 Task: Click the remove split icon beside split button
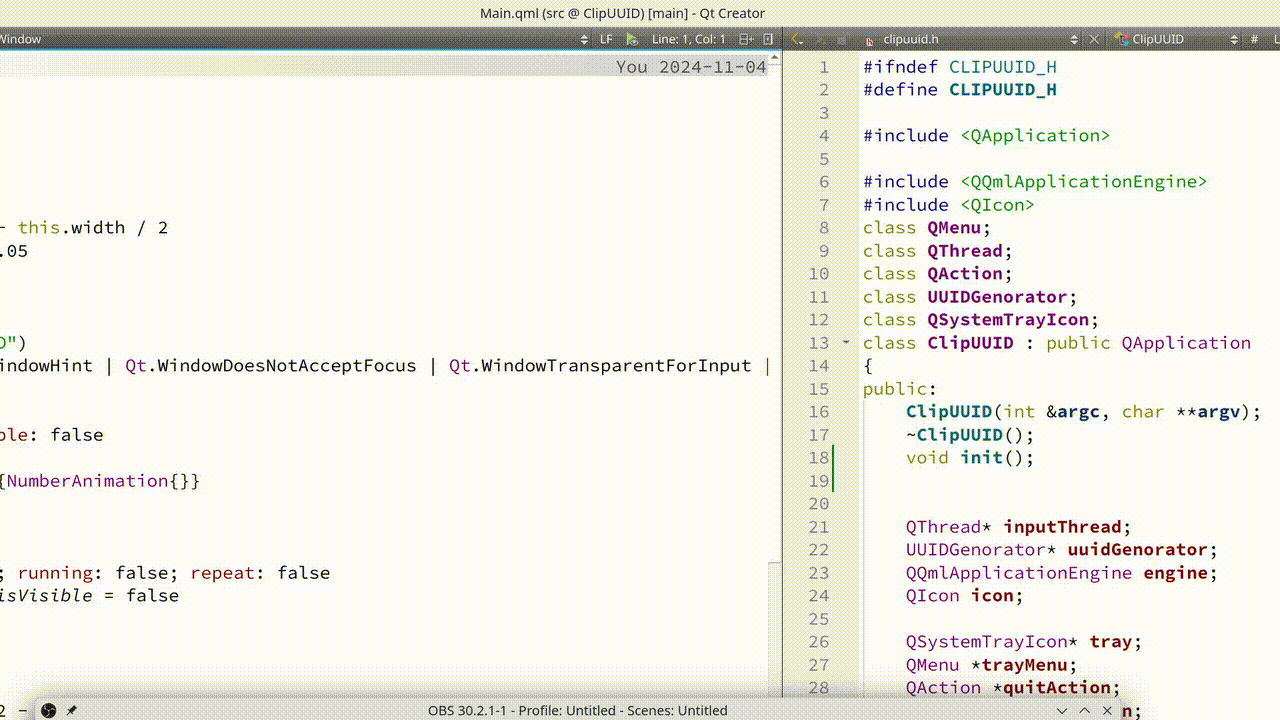click(x=768, y=39)
